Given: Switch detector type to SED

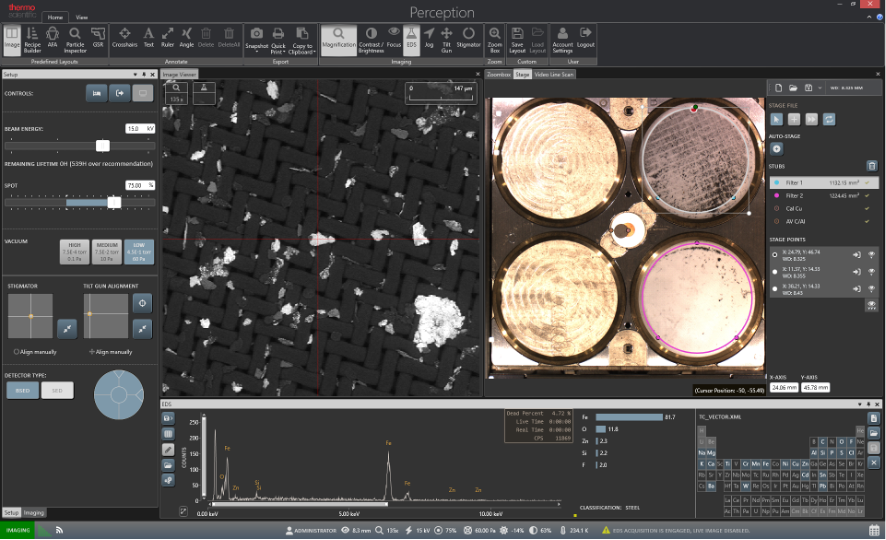Looking at the screenshot, I should pos(57,390).
